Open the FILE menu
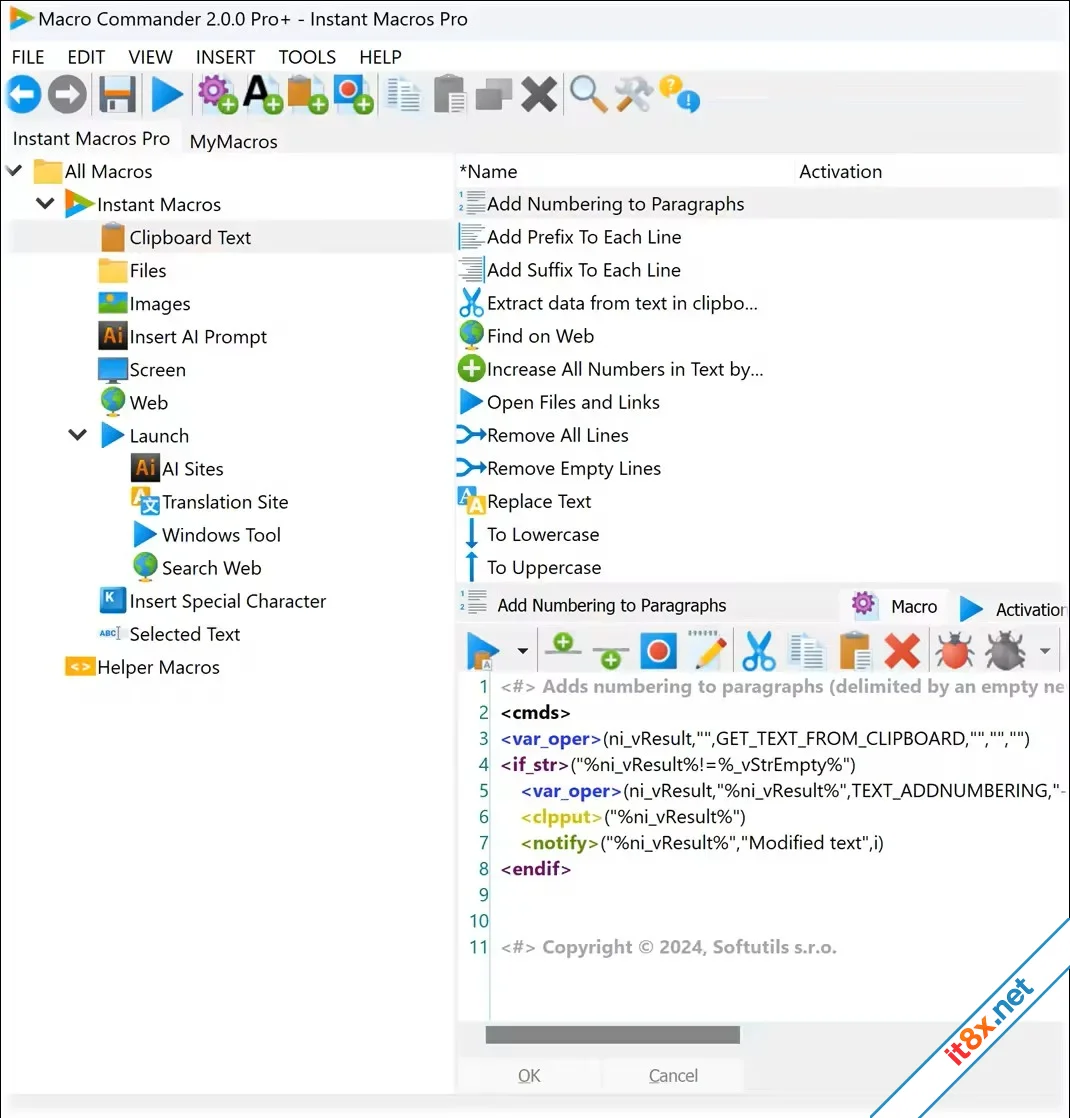The image size is (1070, 1118). [x=28, y=57]
